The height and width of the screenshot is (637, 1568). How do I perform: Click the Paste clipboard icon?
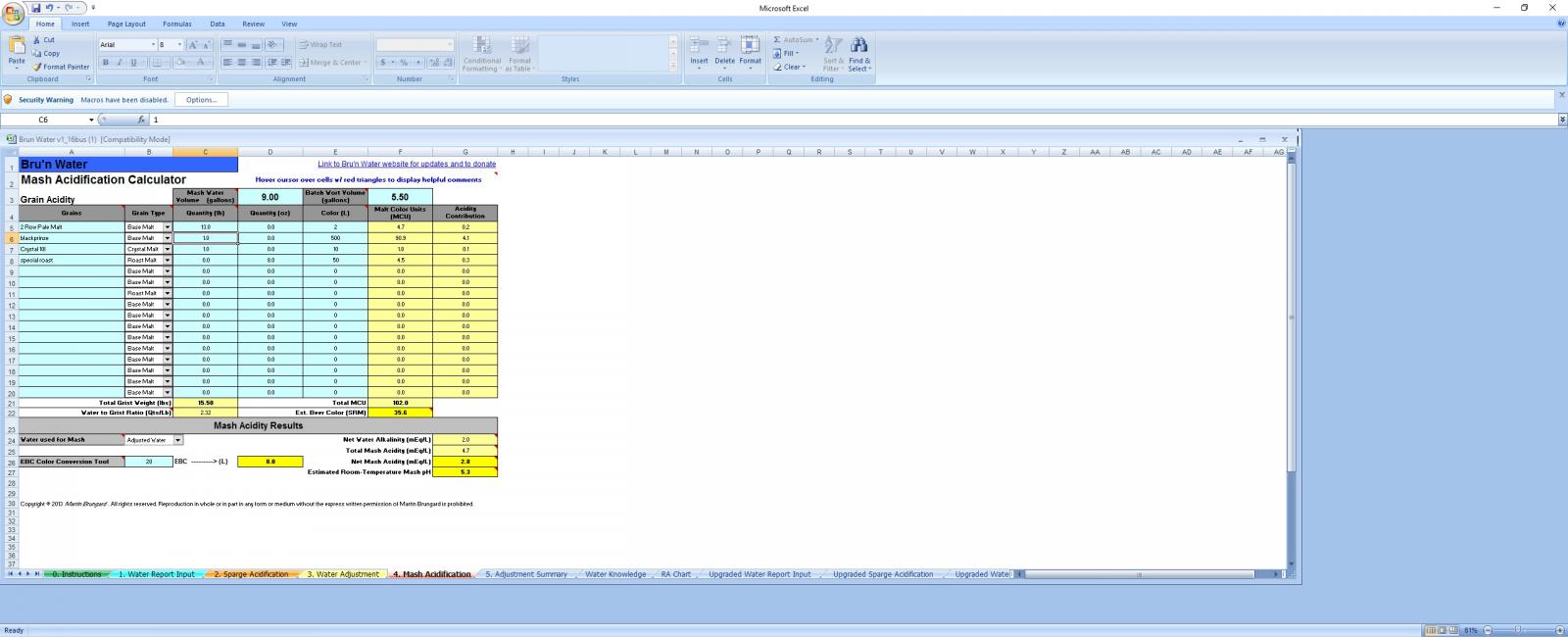[17, 45]
